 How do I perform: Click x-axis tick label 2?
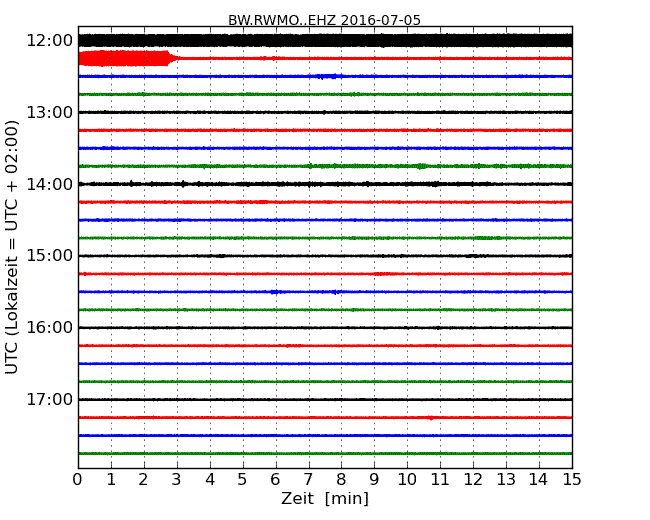tap(144, 479)
